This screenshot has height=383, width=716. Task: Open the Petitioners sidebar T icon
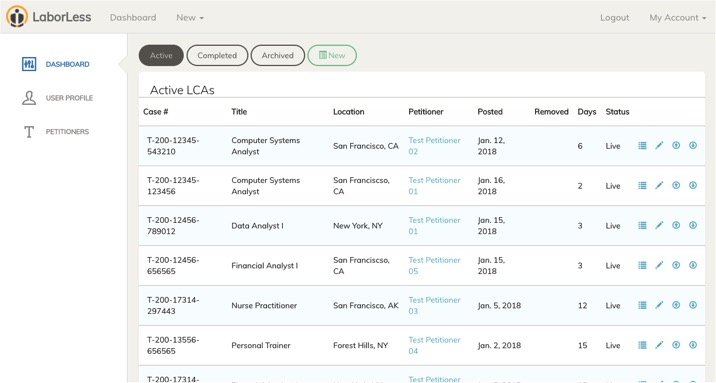click(x=29, y=131)
